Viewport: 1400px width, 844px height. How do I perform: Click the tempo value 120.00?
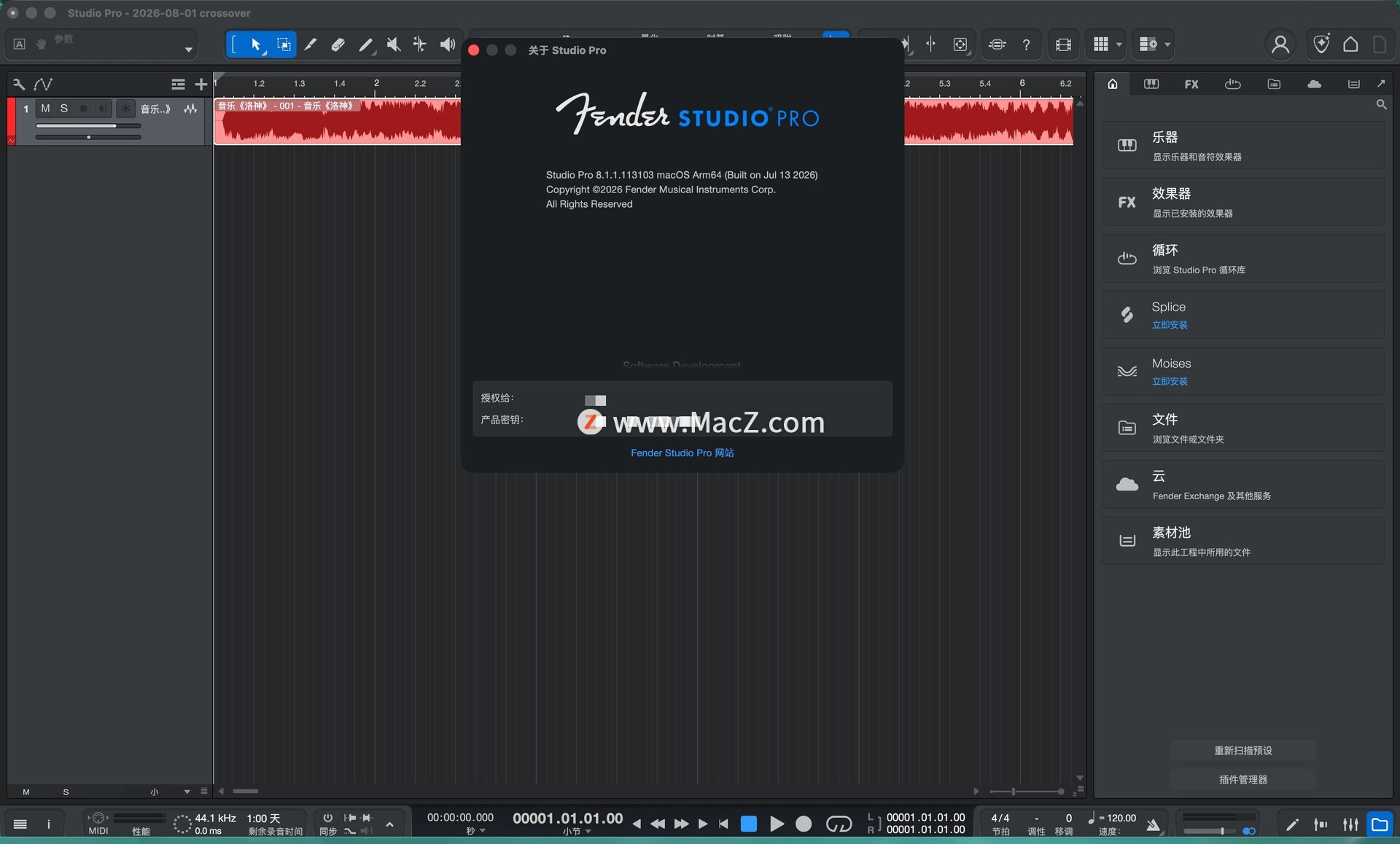[1121, 818]
